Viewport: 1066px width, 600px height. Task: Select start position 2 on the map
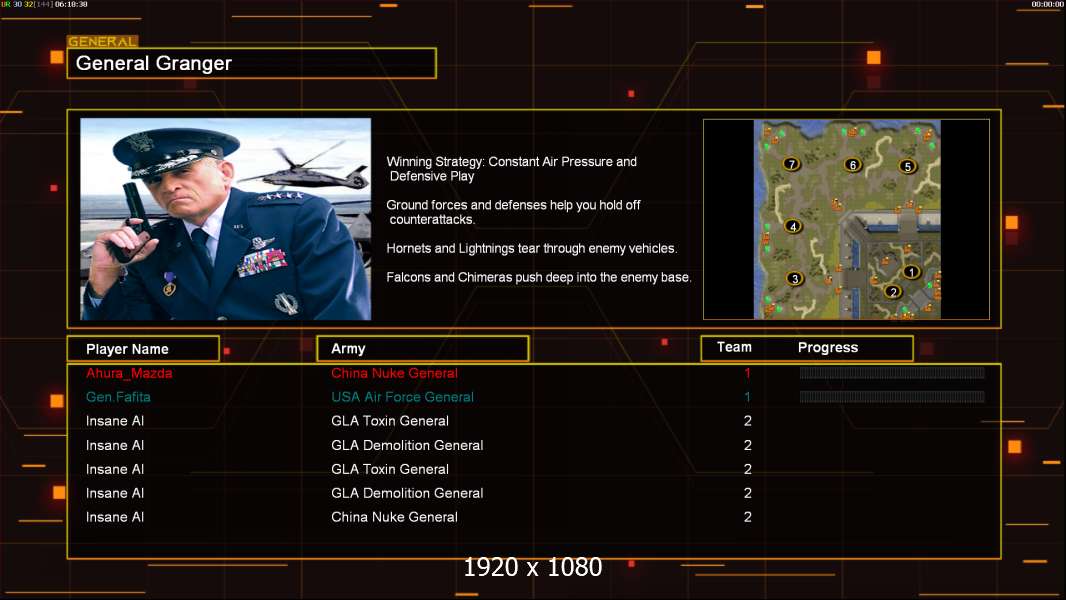(x=893, y=292)
